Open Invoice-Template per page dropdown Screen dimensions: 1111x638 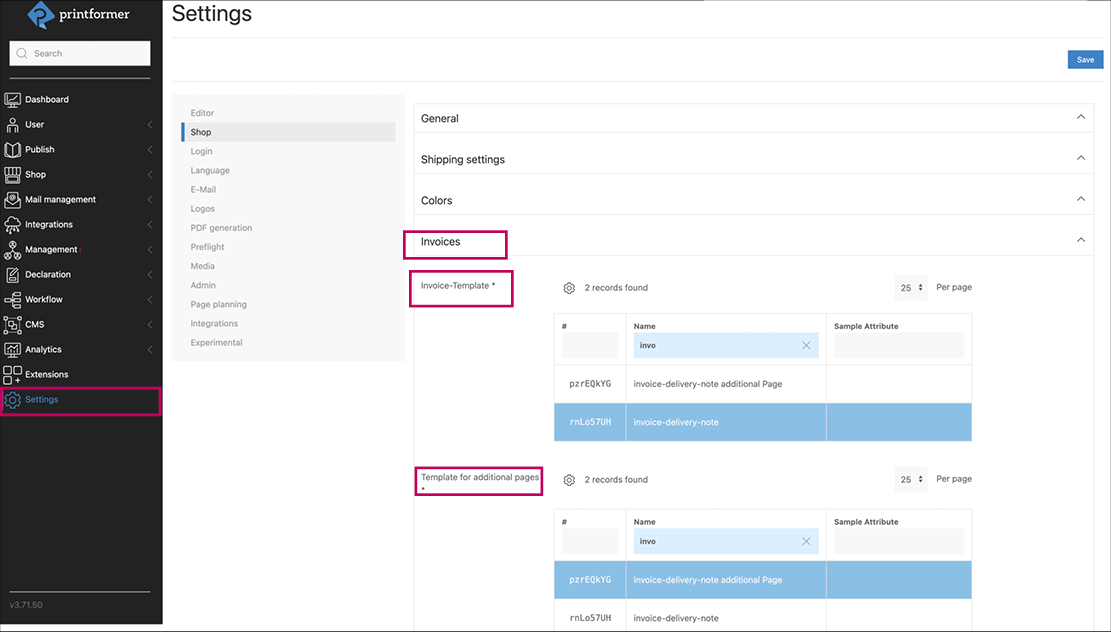(x=911, y=288)
